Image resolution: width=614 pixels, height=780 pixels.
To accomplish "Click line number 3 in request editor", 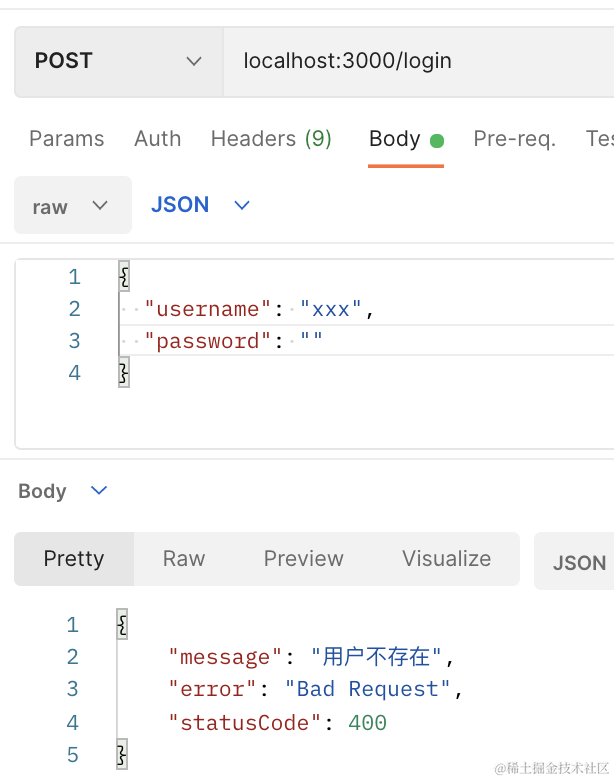I will tap(75, 341).
